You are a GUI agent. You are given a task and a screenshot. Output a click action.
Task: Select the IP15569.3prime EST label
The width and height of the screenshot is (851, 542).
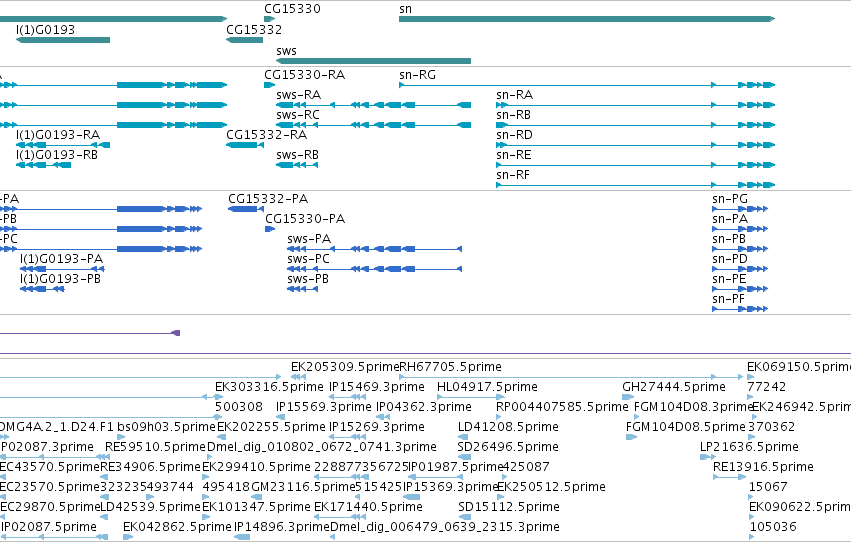pyautogui.click(x=324, y=407)
